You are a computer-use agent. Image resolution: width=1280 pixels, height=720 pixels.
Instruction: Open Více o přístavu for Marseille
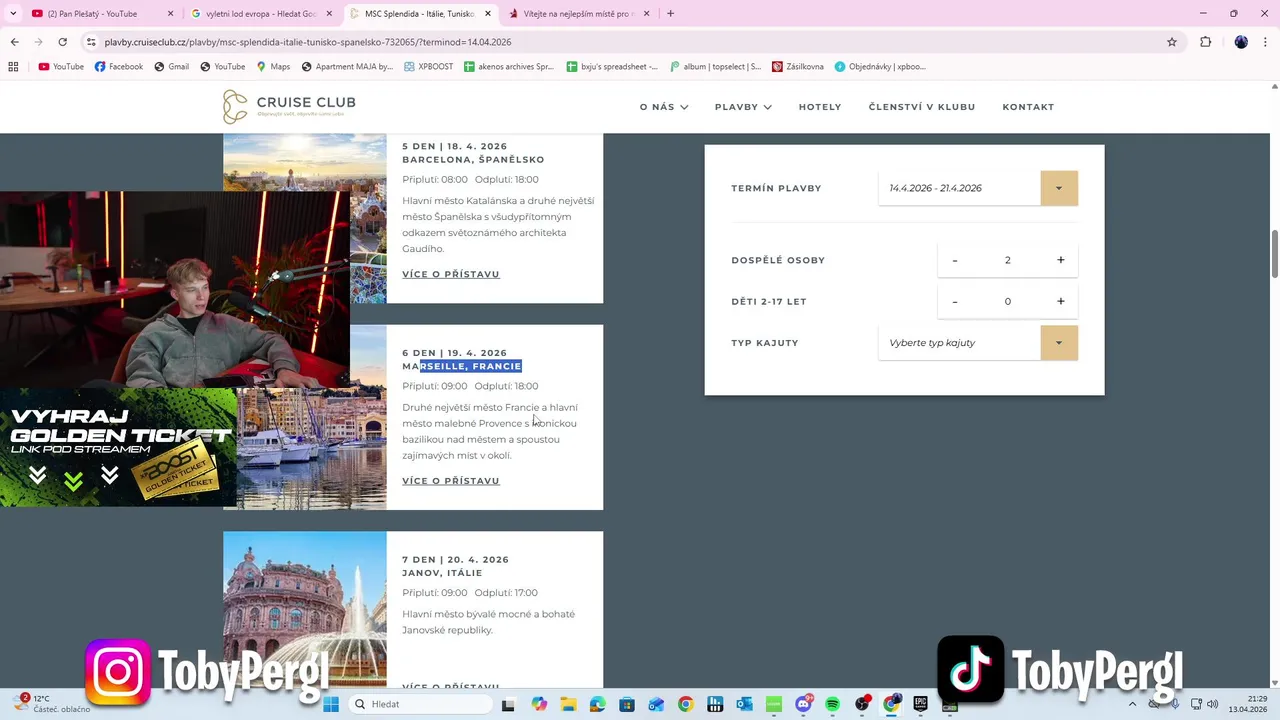coord(451,481)
